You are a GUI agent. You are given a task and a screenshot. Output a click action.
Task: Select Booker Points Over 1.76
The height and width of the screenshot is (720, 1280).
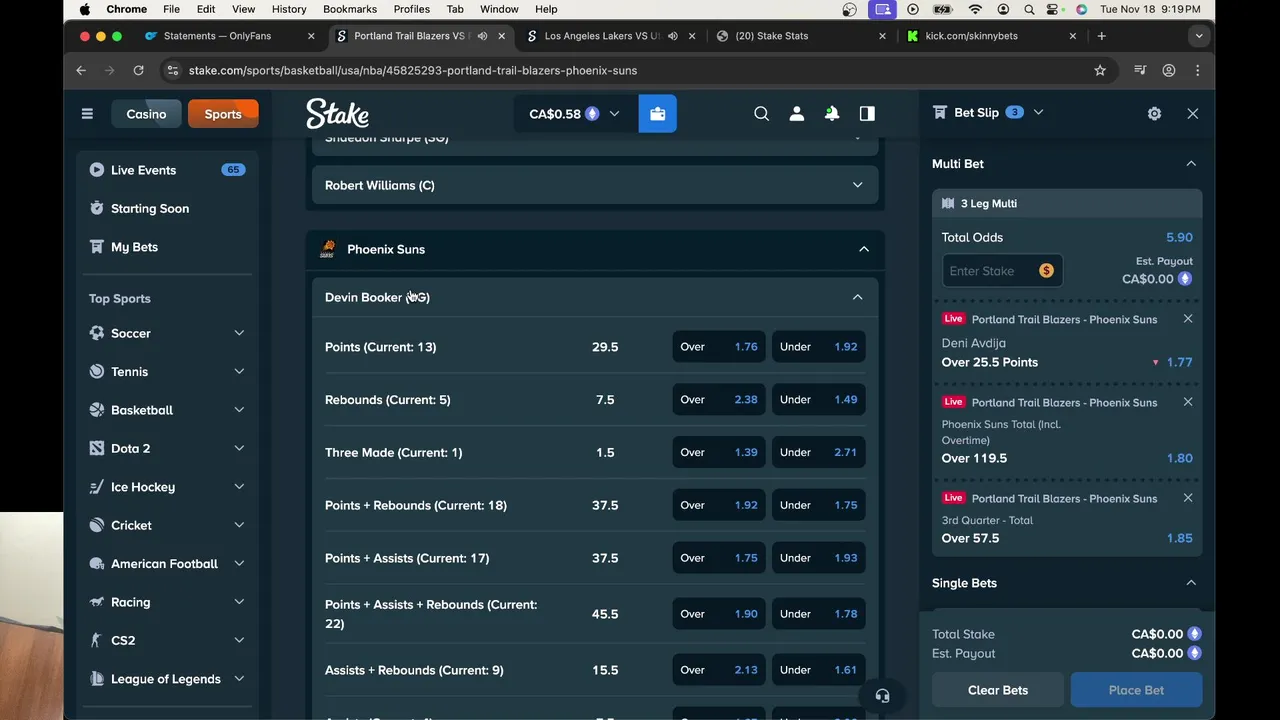click(719, 347)
